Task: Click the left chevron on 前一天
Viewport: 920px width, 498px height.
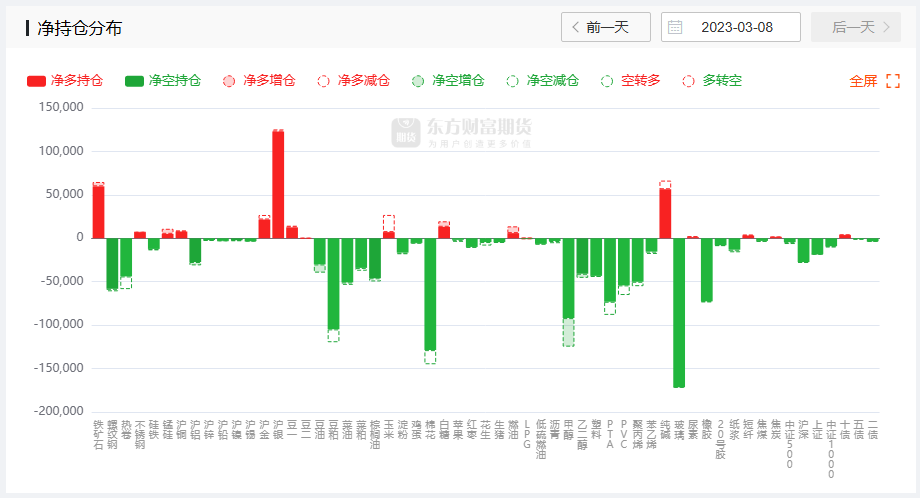Action: click(575, 27)
